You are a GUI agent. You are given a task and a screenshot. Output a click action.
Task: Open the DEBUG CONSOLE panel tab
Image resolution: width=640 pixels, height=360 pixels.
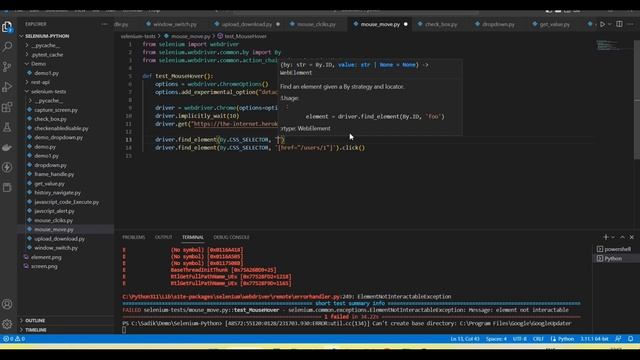point(231,237)
